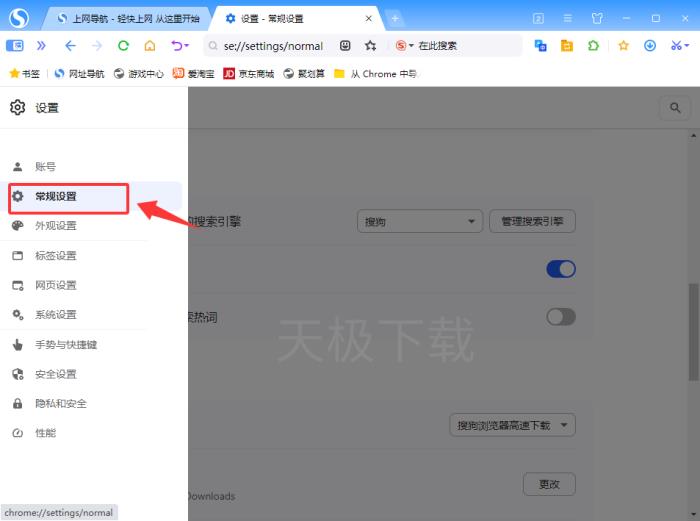
Task: Go to the home page icon
Action: 150,45
